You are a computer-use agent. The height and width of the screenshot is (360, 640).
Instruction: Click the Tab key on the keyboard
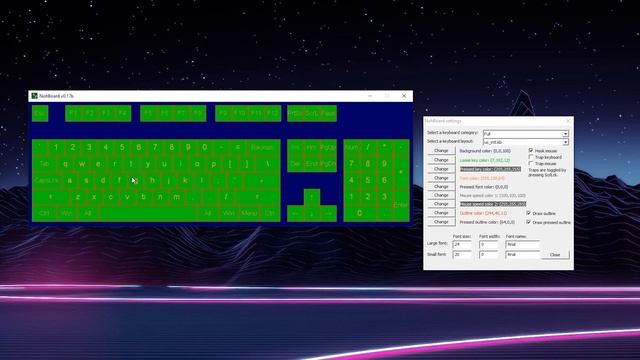click(x=44, y=164)
